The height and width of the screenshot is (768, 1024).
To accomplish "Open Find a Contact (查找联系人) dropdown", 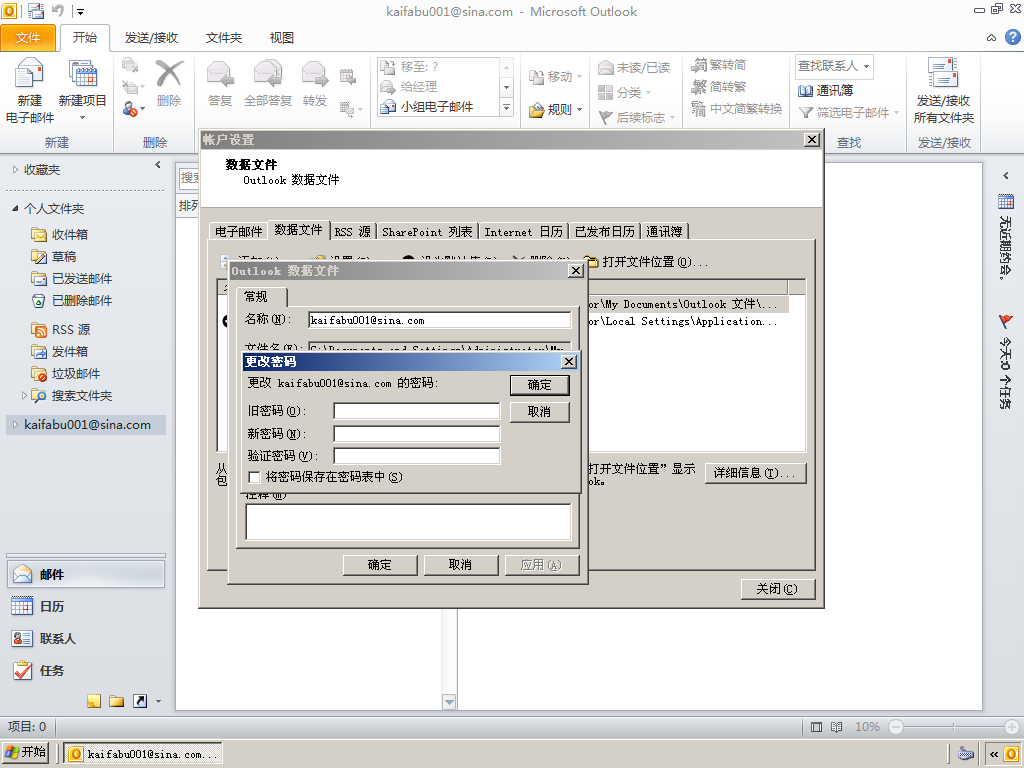I will 867,66.
